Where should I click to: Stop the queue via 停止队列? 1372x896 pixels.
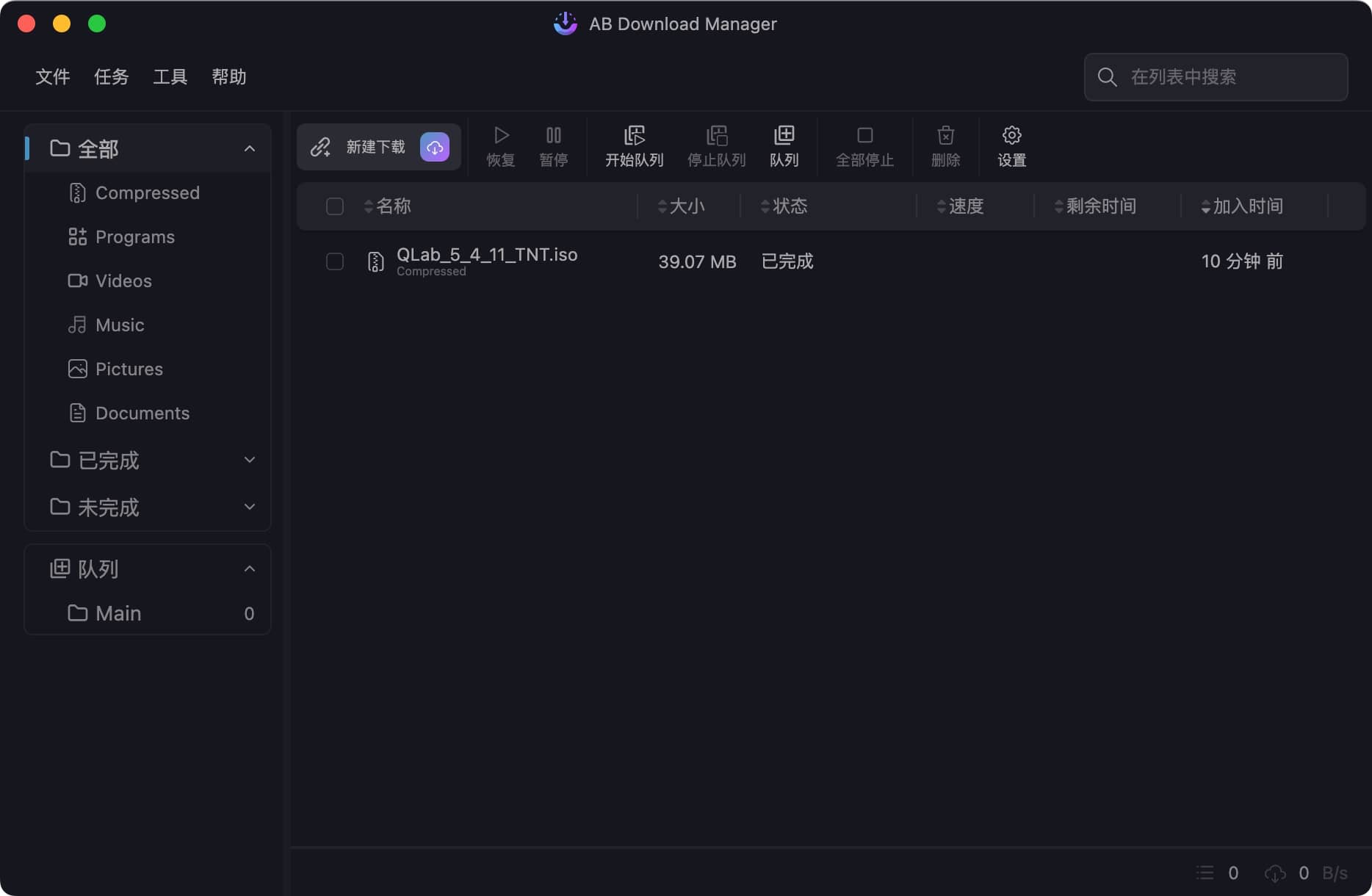tap(717, 146)
